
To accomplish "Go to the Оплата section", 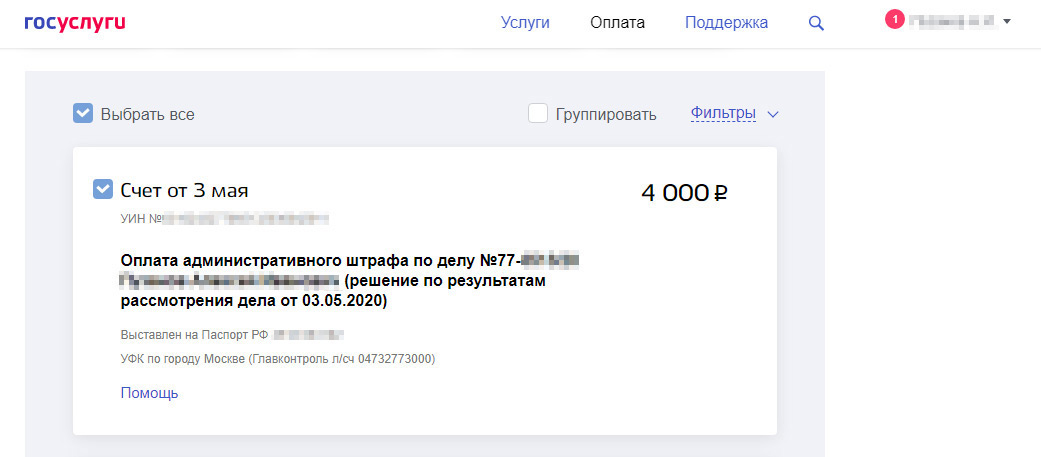I will tap(617, 23).
